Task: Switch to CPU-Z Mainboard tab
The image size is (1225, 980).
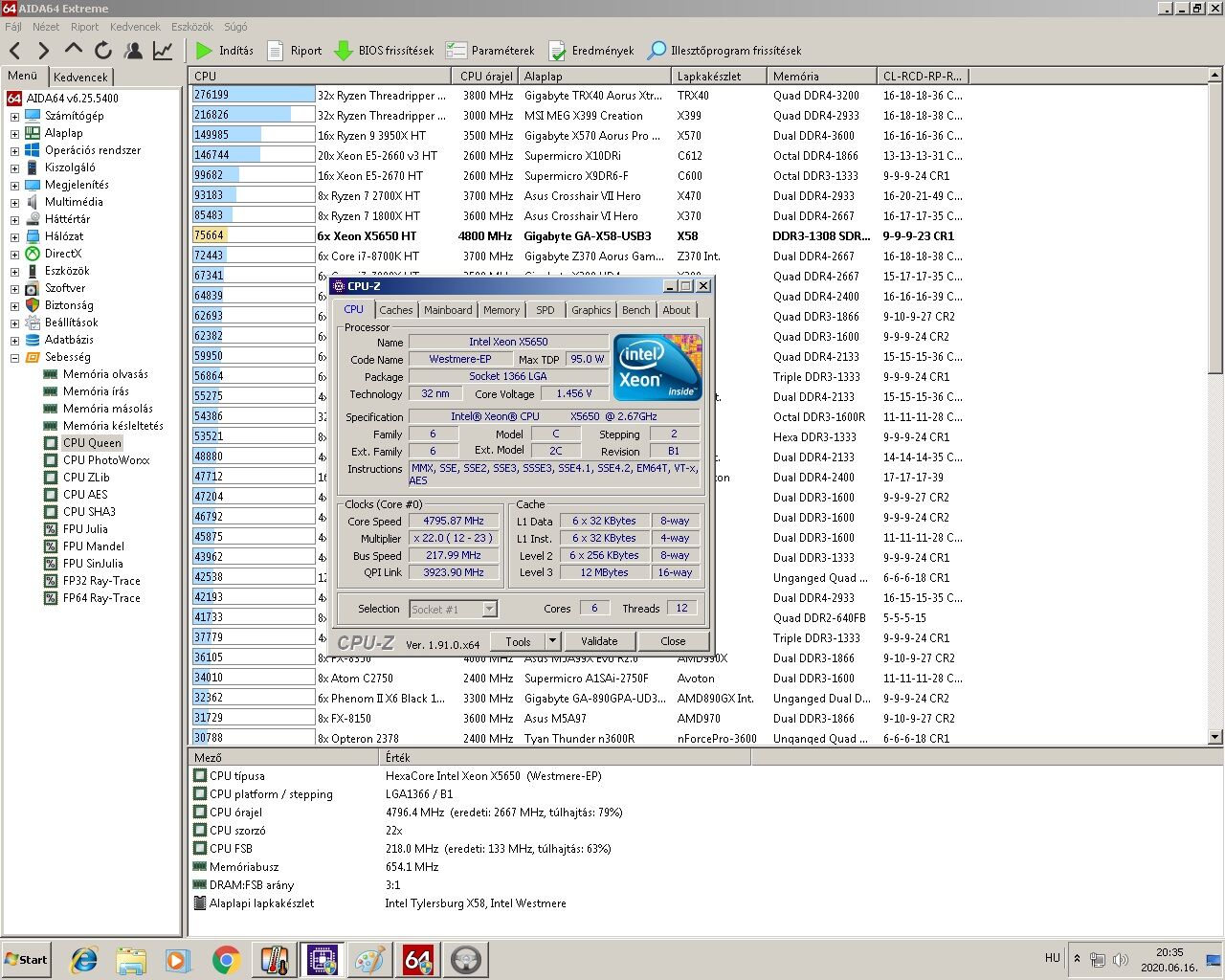Action: pyautogui.click(x=448, y=310)
